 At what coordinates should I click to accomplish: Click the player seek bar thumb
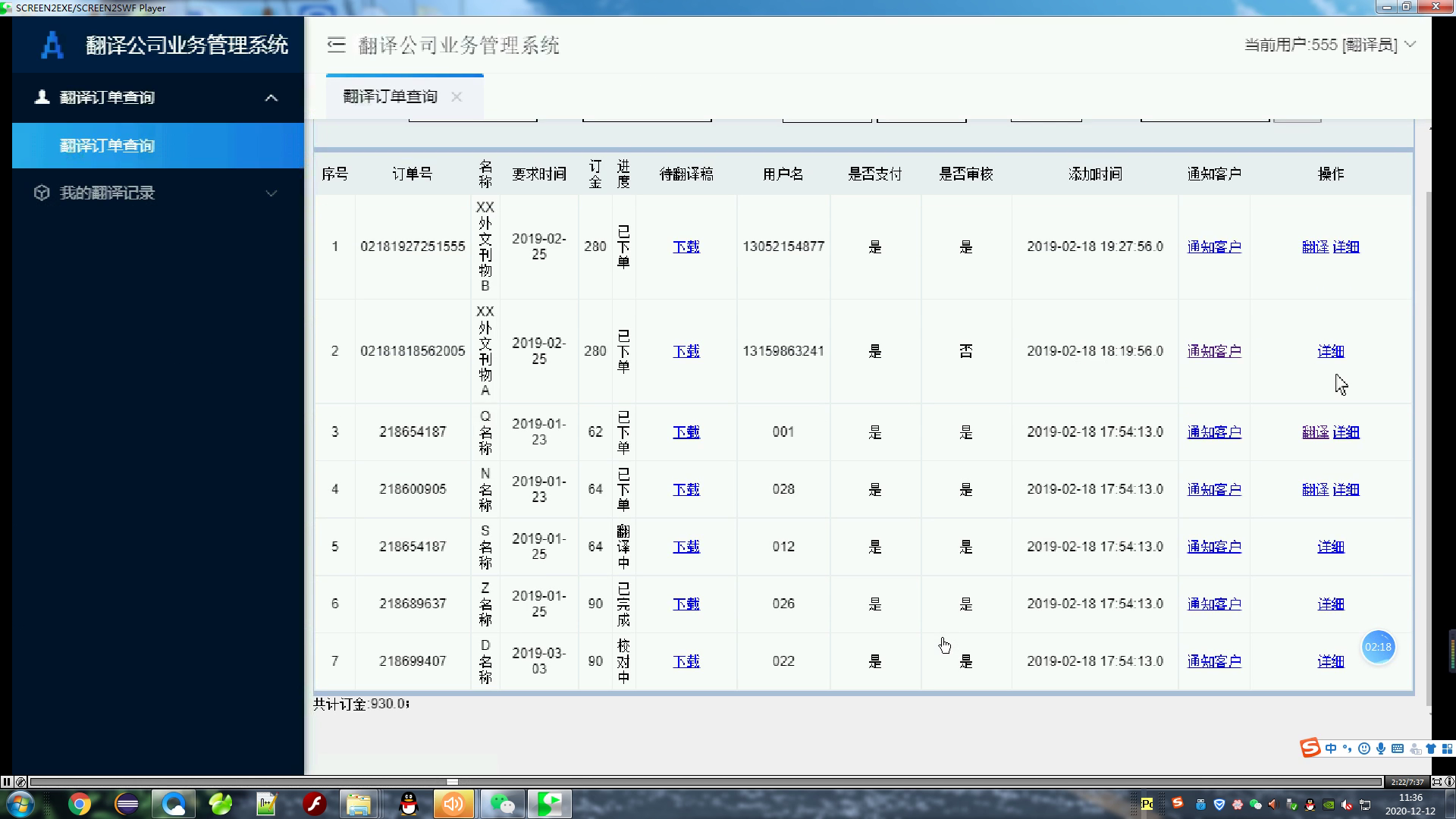[x=452, y=782]
